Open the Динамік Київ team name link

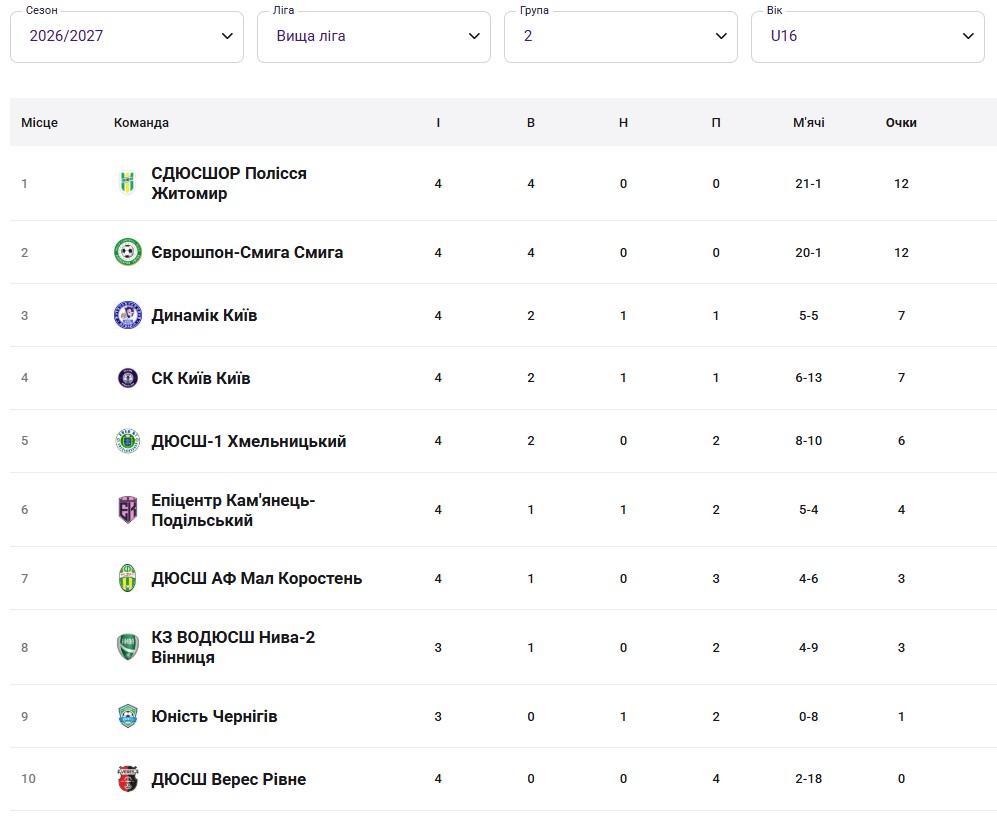tap(204, 315)
